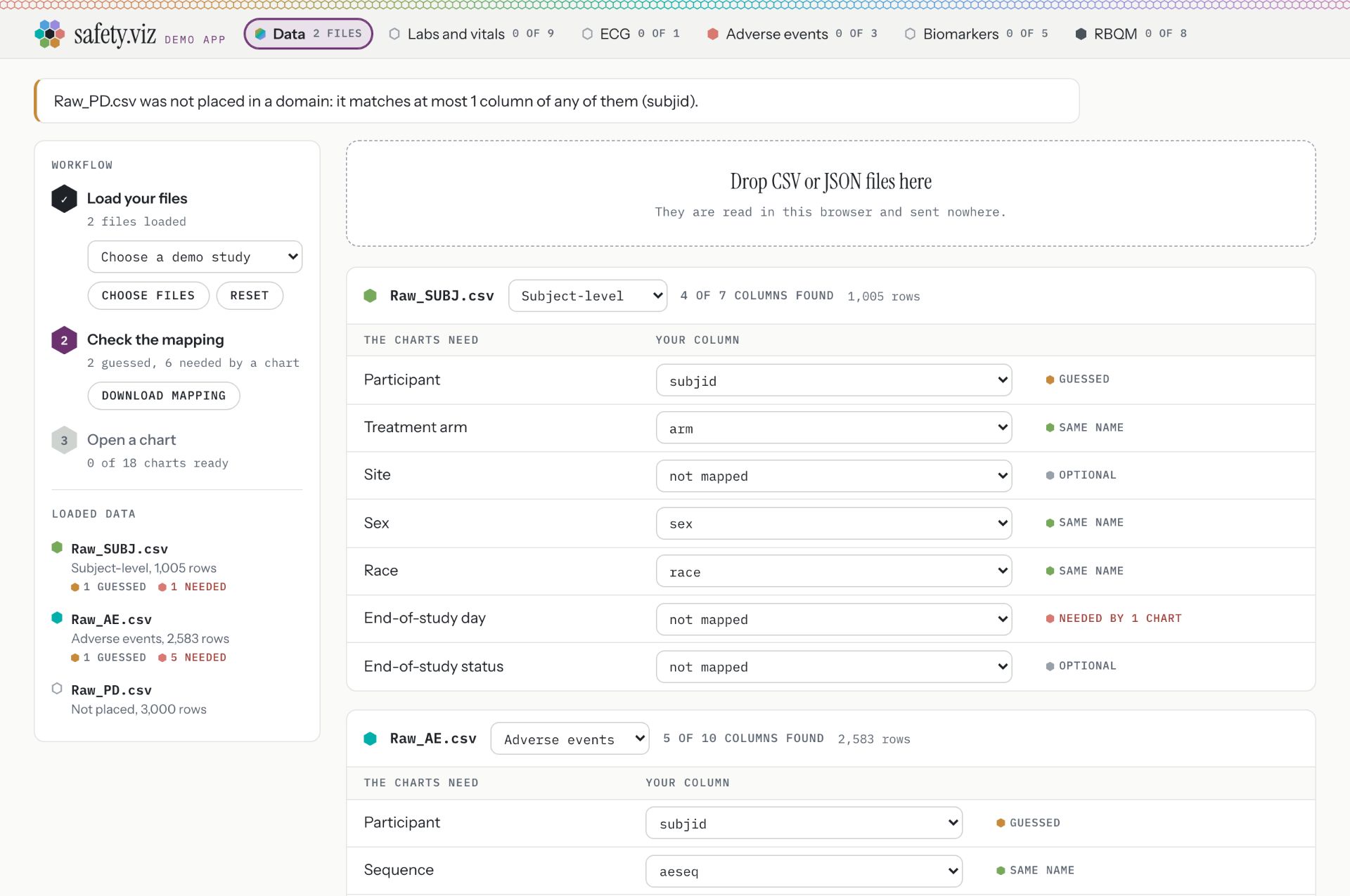Click the RESET button

coord(250,296)
